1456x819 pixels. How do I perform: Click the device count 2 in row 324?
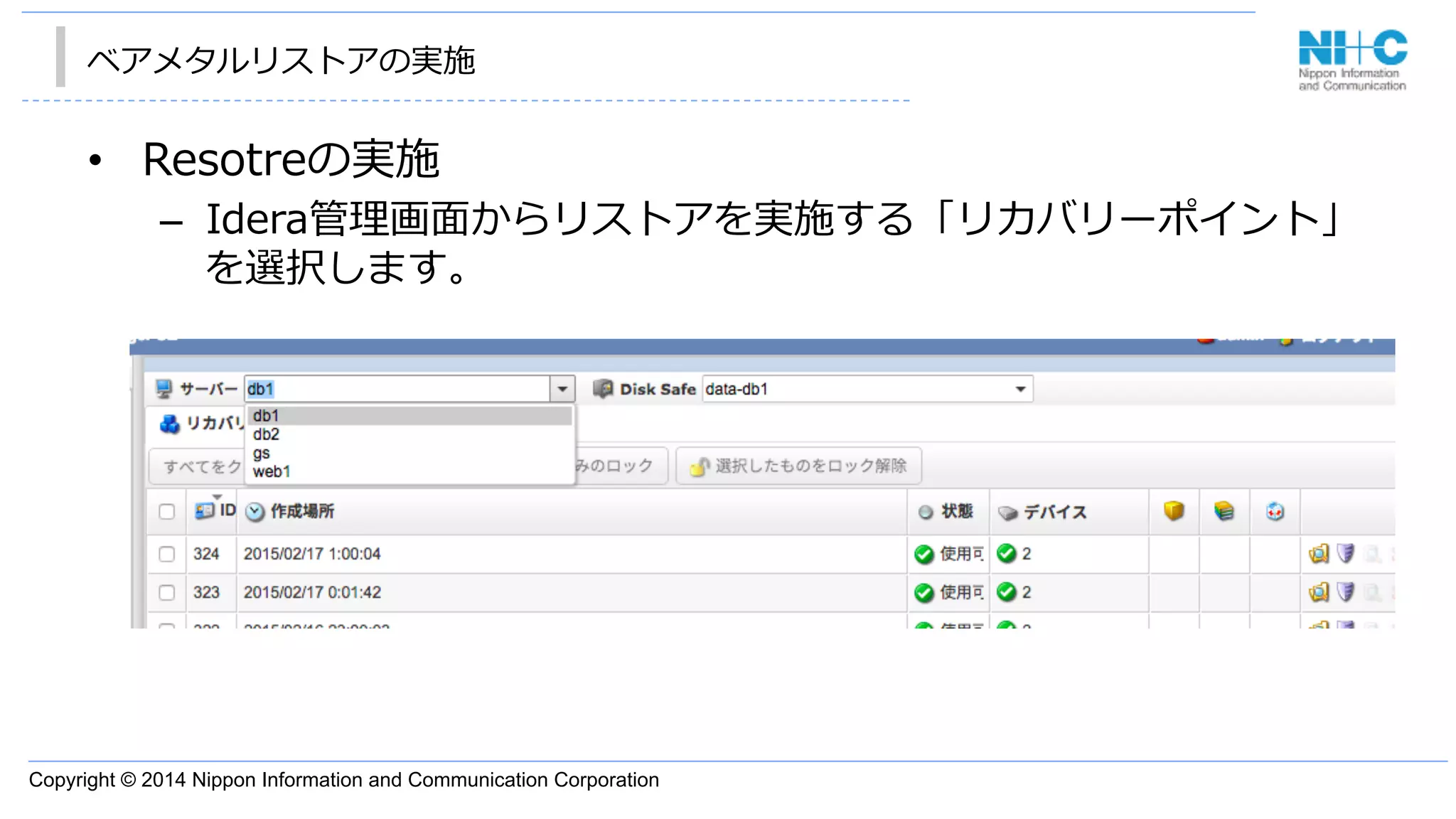[x=1027, y=554]
